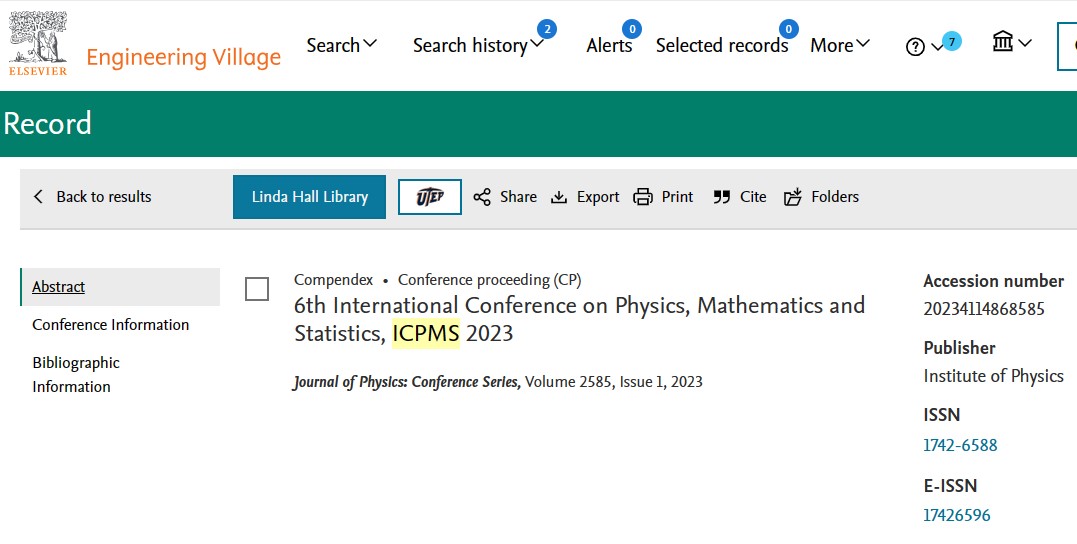Open the ISSN 1742-6588 link
Image resolution: width=1077 pixels, height=544 pixels.
coord(960,445)
